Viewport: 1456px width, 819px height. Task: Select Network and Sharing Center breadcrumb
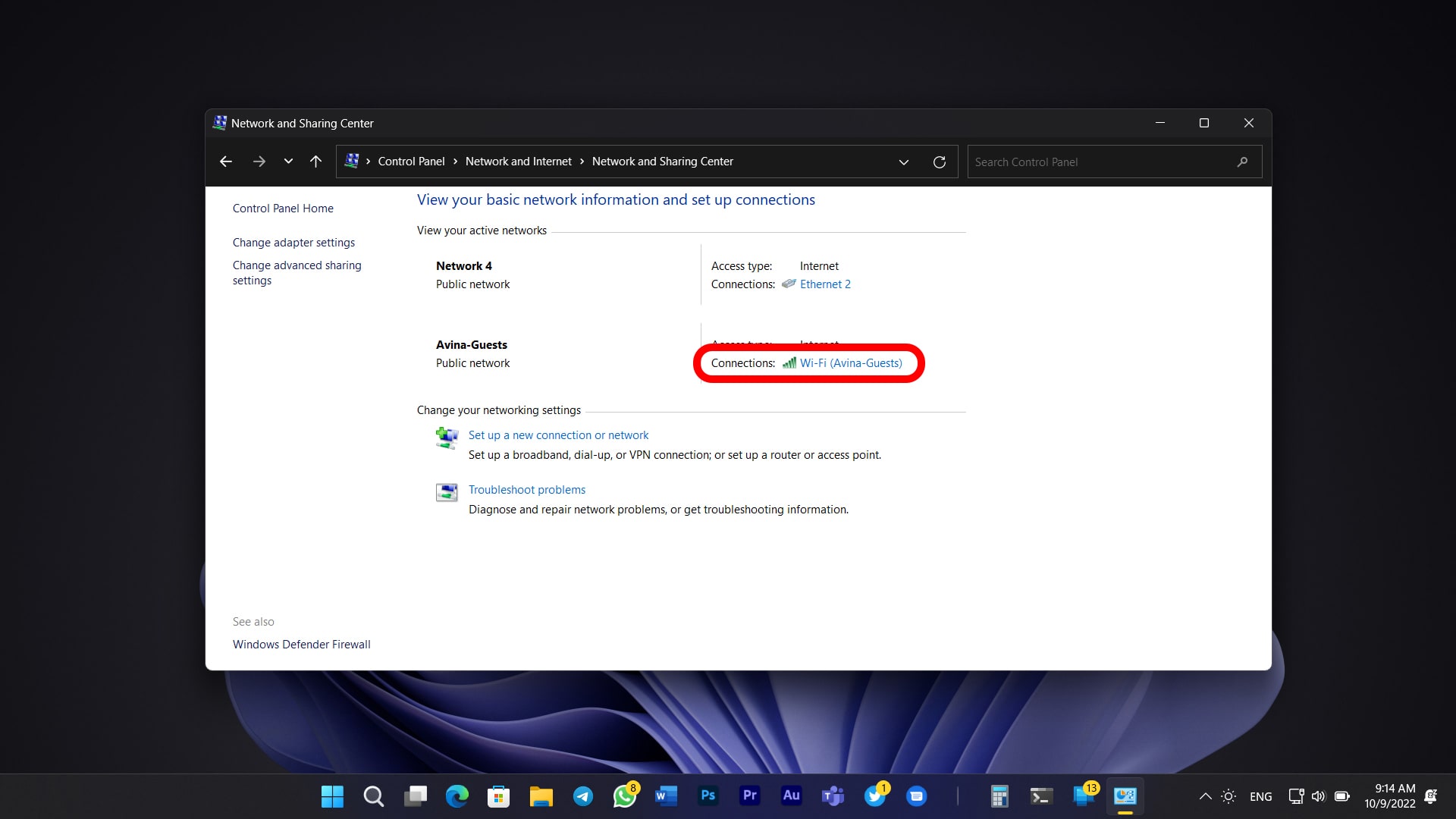click(x=663, y=162)
